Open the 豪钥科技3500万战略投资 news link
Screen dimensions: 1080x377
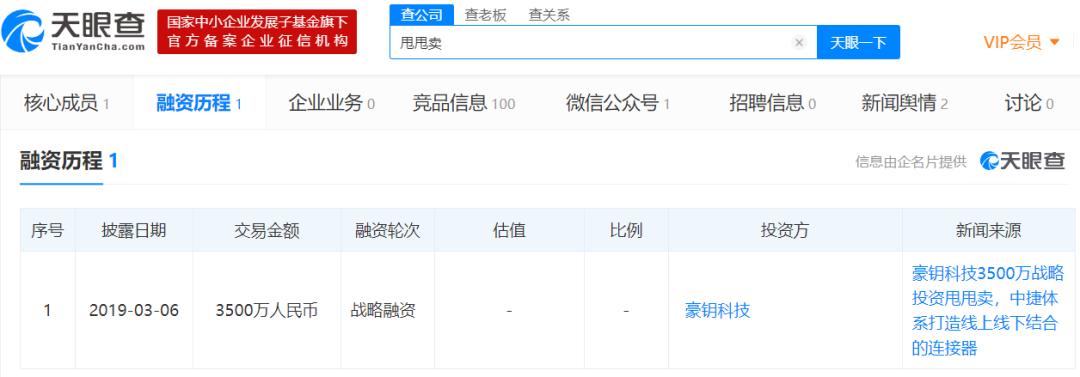point(988,310)
